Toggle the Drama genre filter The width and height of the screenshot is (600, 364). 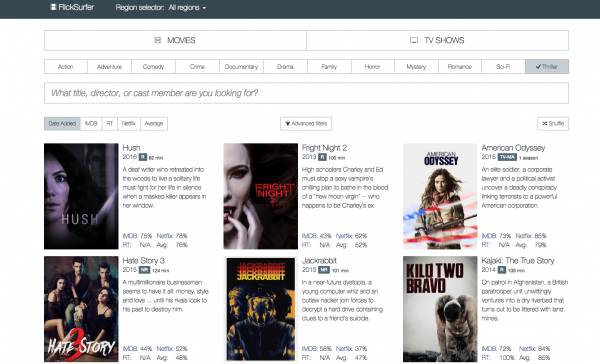[285, 67]
